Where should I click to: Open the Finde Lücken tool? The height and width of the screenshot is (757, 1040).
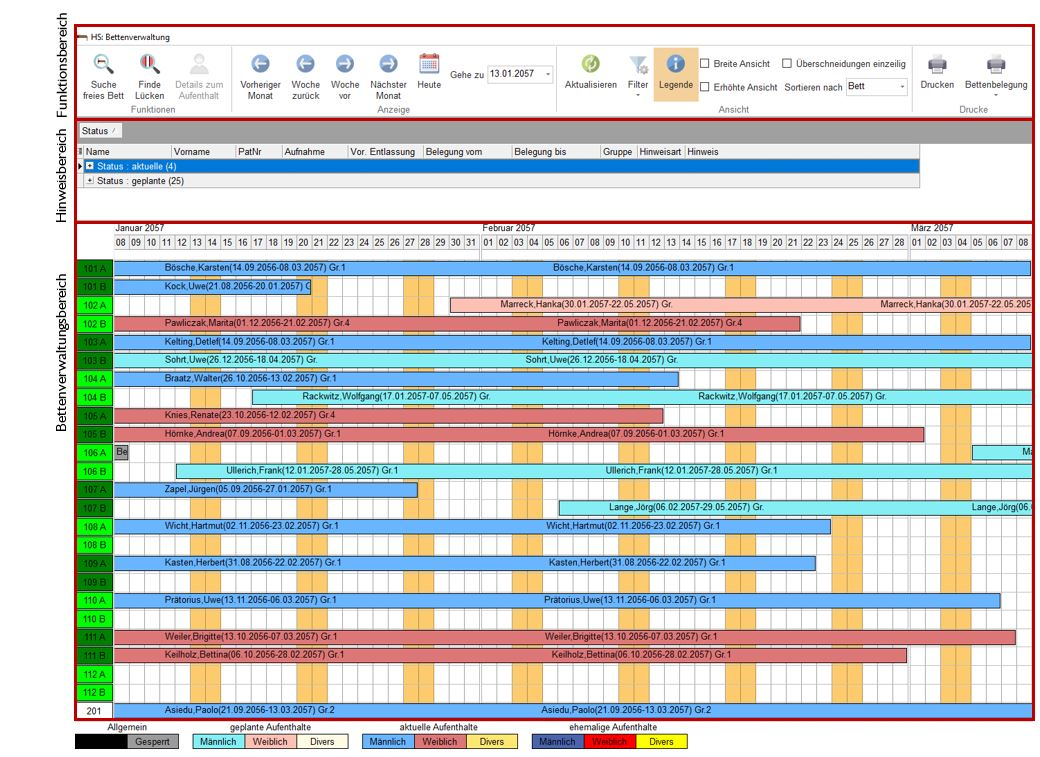[150, 65]
